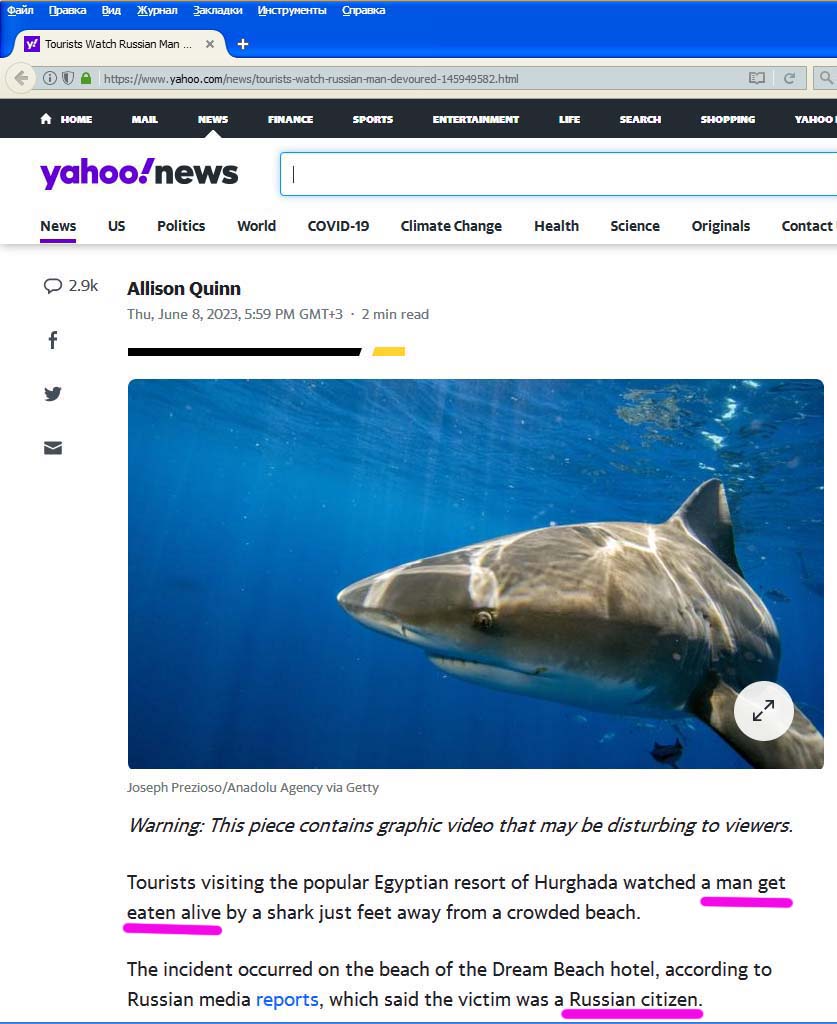837x1024 pixels.
Task: Share article via Twitter bird icon
Action: 53,394
